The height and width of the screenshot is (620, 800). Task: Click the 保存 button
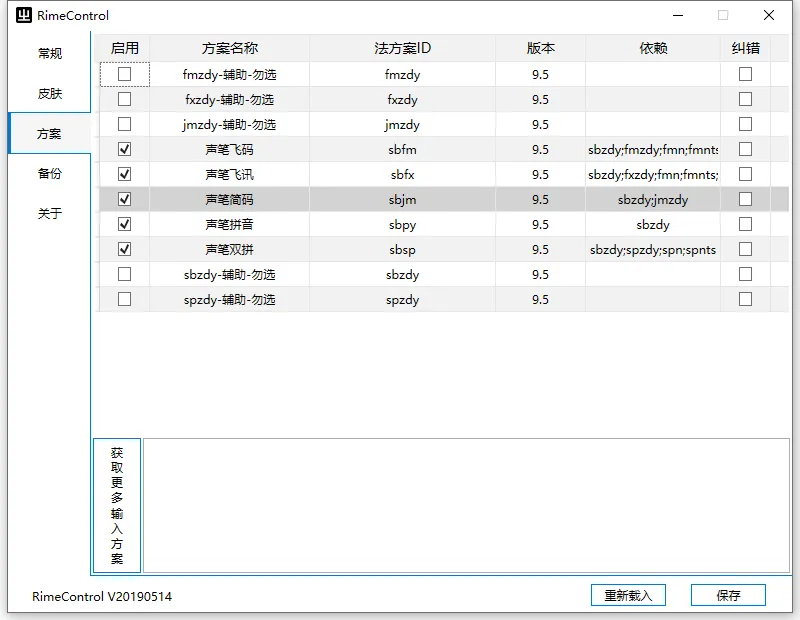click(728, 595)
